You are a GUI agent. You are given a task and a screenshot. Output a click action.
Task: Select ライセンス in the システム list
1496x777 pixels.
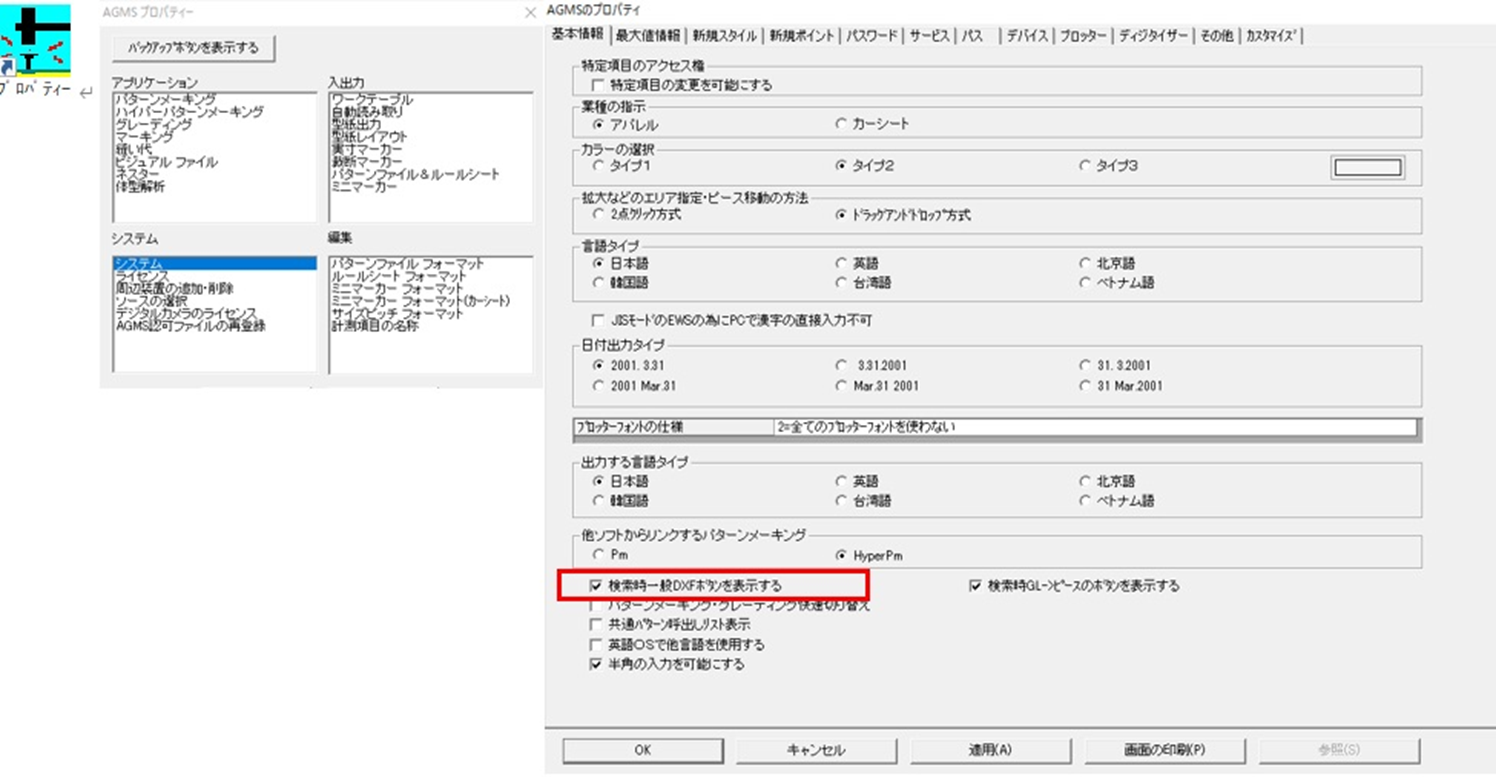tap(142, 276)
